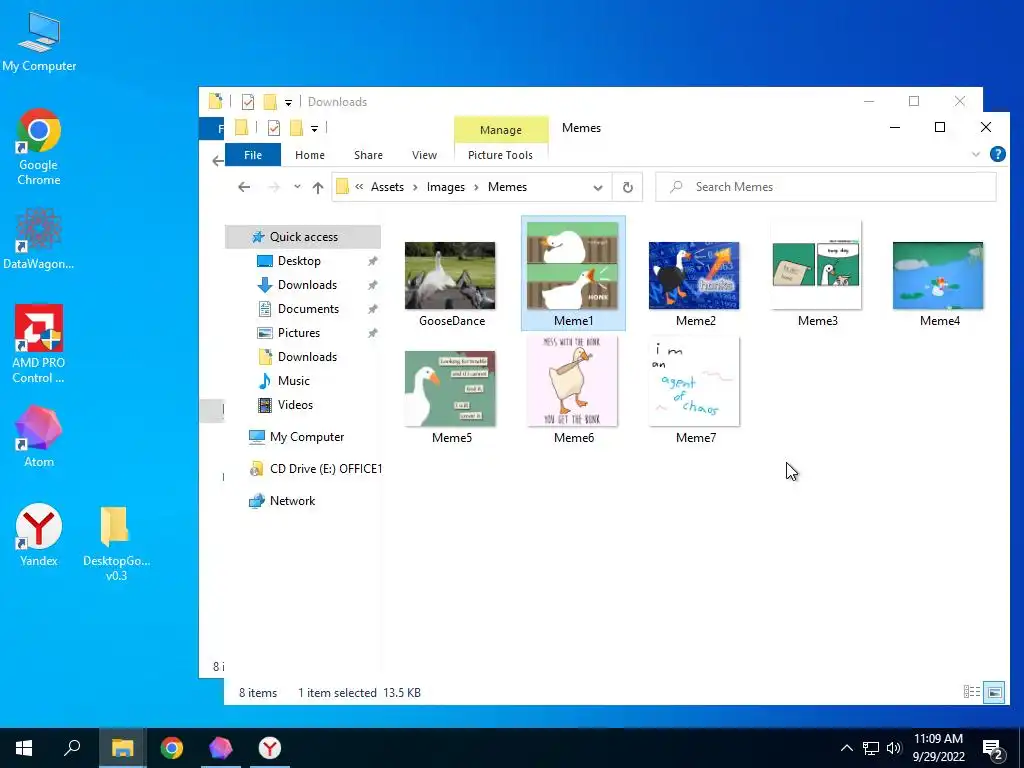The height and width of the screenshot is (768, 1024).
Task: Open the volume speaker tray icon
Action: pyautogui.click(x=894, y=748)
